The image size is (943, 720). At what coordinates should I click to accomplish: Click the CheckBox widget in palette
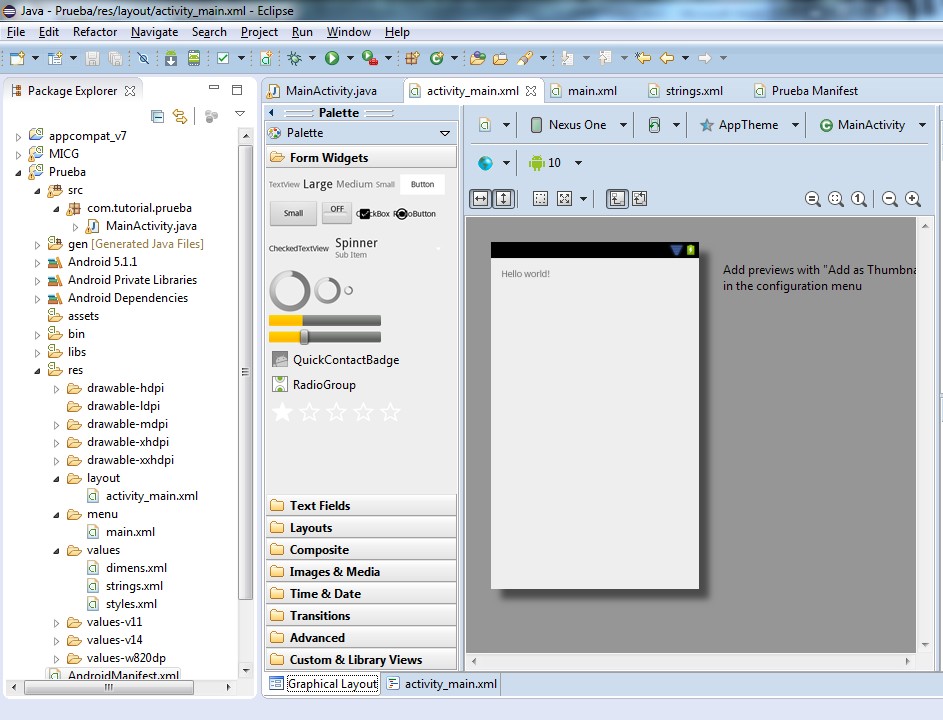click(373, 214)
